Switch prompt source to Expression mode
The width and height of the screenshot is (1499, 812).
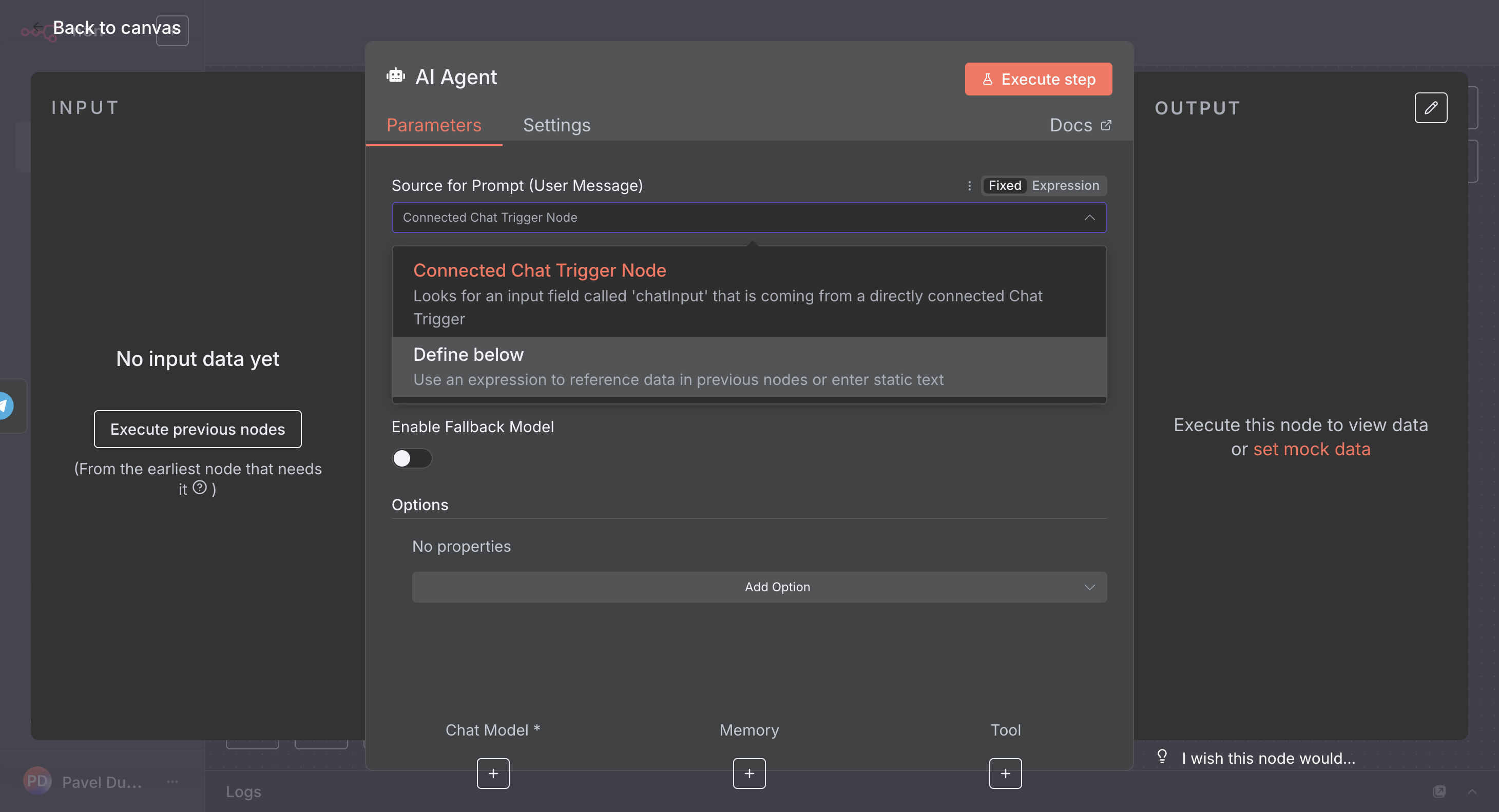[1065, 186]
